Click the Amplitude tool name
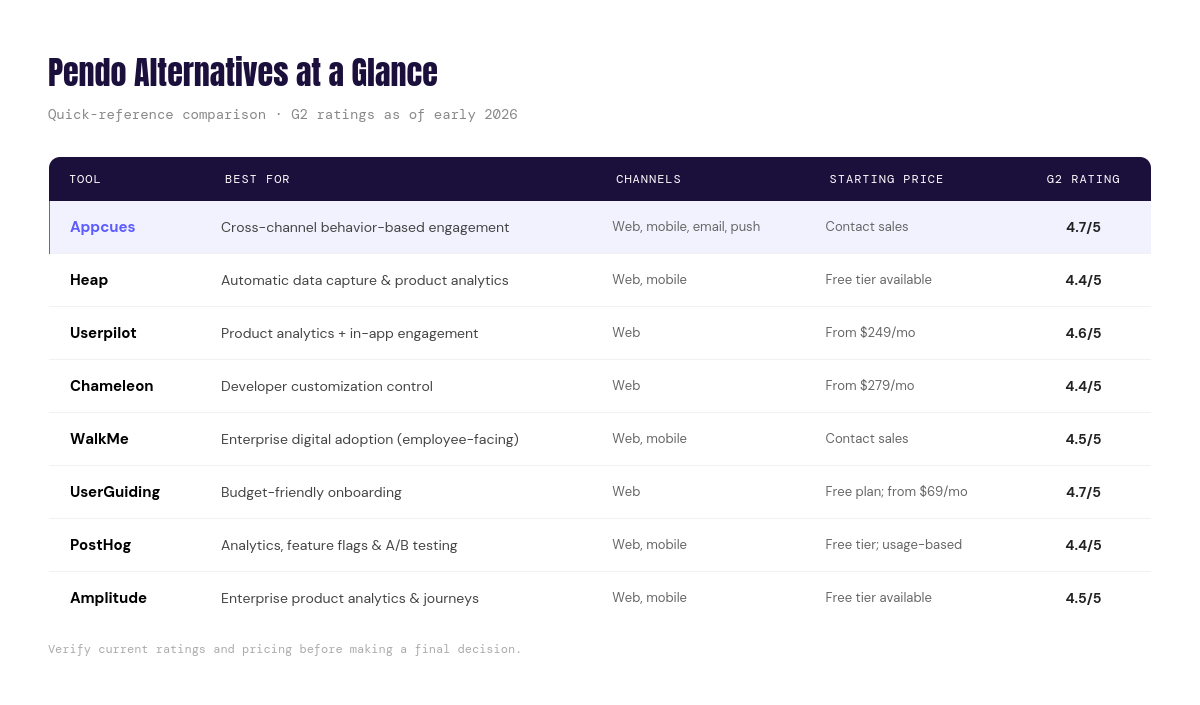1200x705 pixels. tap(108, 598)
